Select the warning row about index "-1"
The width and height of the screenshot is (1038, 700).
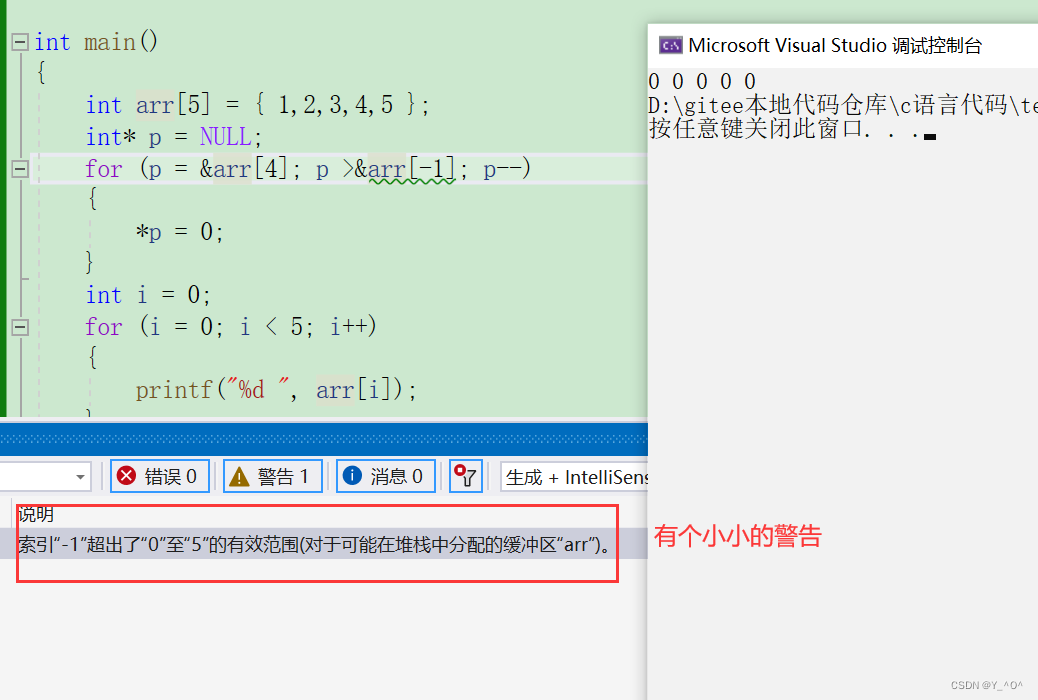pyautogui.click(x=324, y=544)
